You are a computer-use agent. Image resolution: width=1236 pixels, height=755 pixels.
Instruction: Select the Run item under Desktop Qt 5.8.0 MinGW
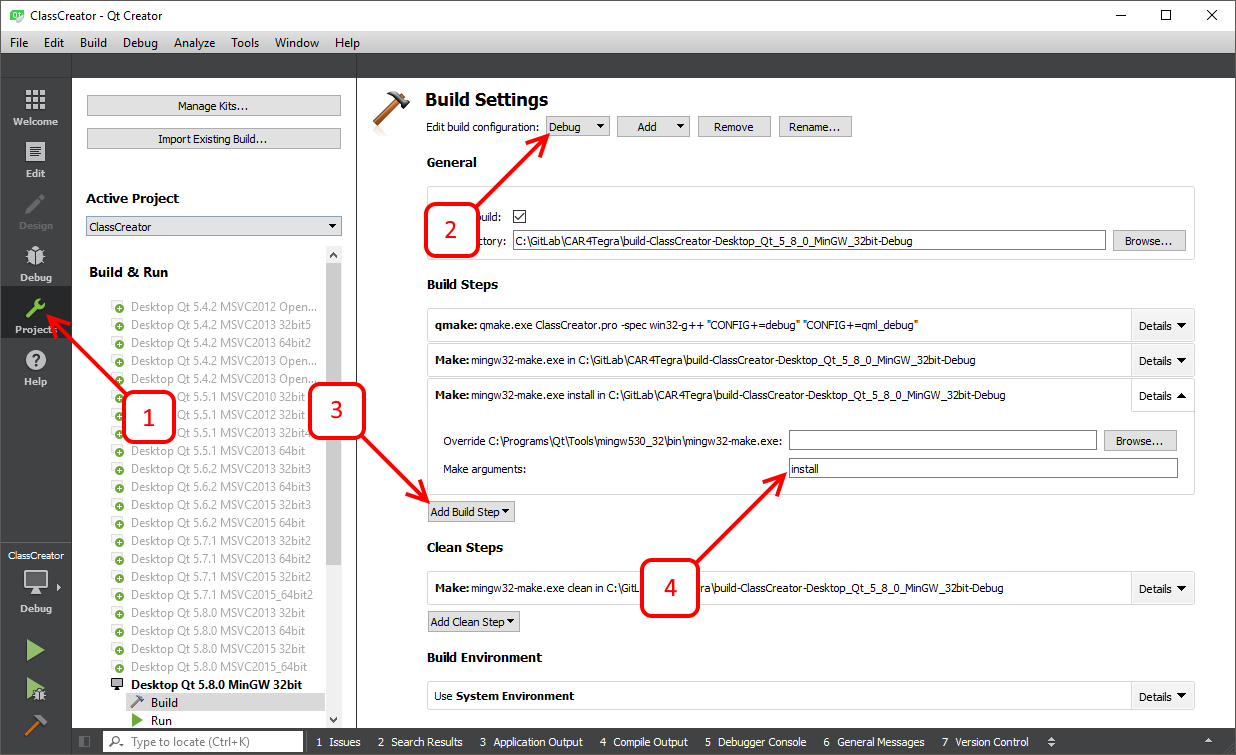pyautogui.click(x=161, y=720)
